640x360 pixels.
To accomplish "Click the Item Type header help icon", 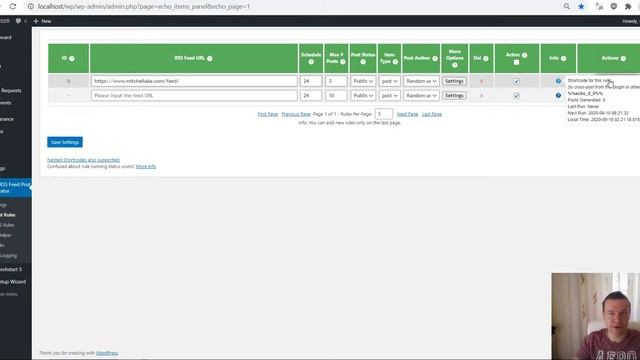I will (x=395, y=62).
